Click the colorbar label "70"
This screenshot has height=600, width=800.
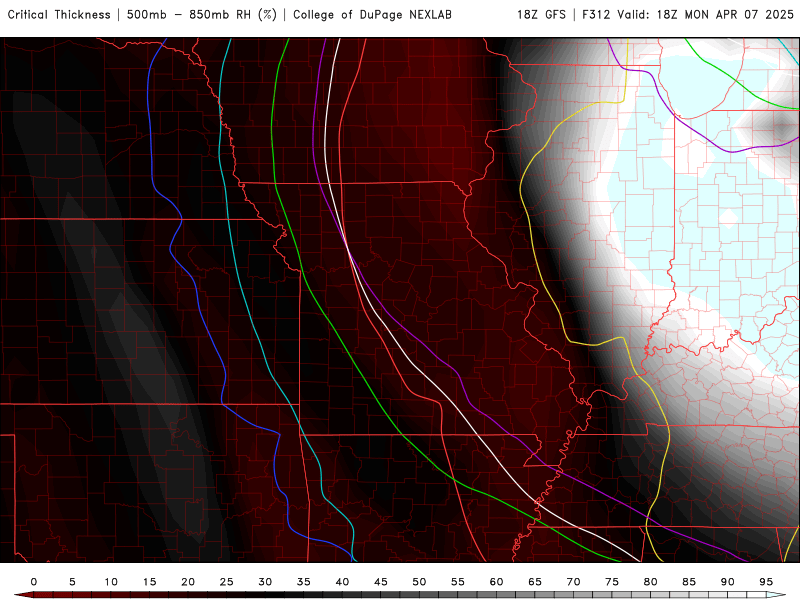pyautogui.click(x=573, y=582)
